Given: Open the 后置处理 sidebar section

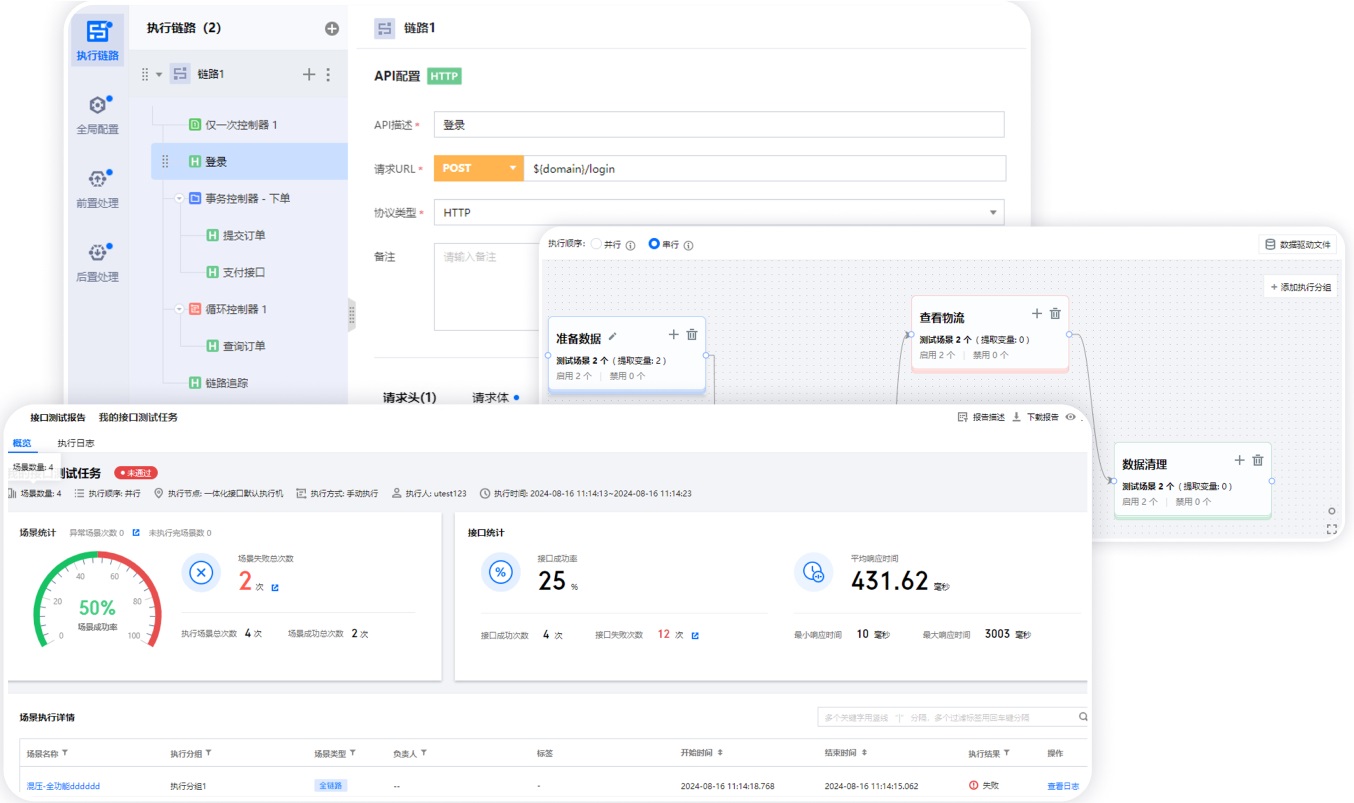Looking at the screenshot, I should point(97,263).
